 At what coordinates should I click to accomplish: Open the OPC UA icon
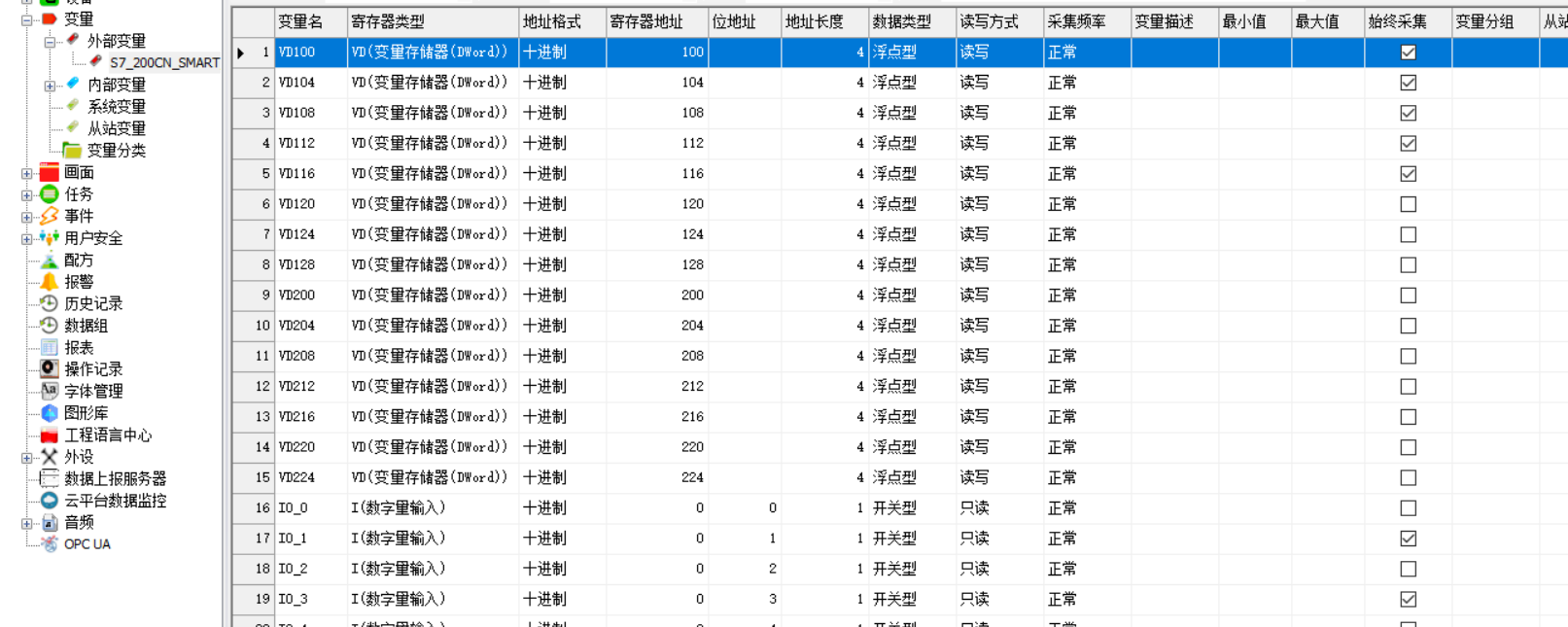click(50, 544)
